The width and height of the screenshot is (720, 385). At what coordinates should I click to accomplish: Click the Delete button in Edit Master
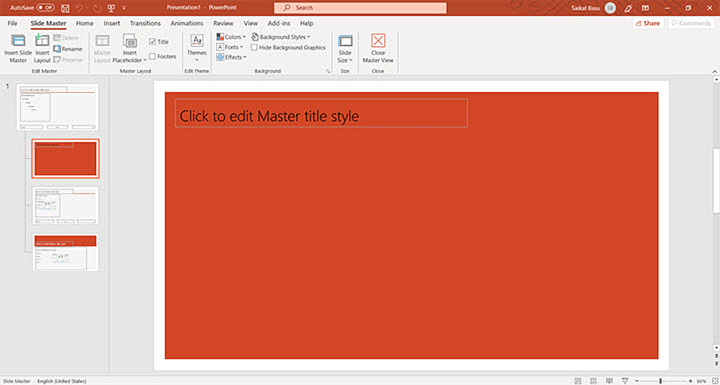point(67,38)
